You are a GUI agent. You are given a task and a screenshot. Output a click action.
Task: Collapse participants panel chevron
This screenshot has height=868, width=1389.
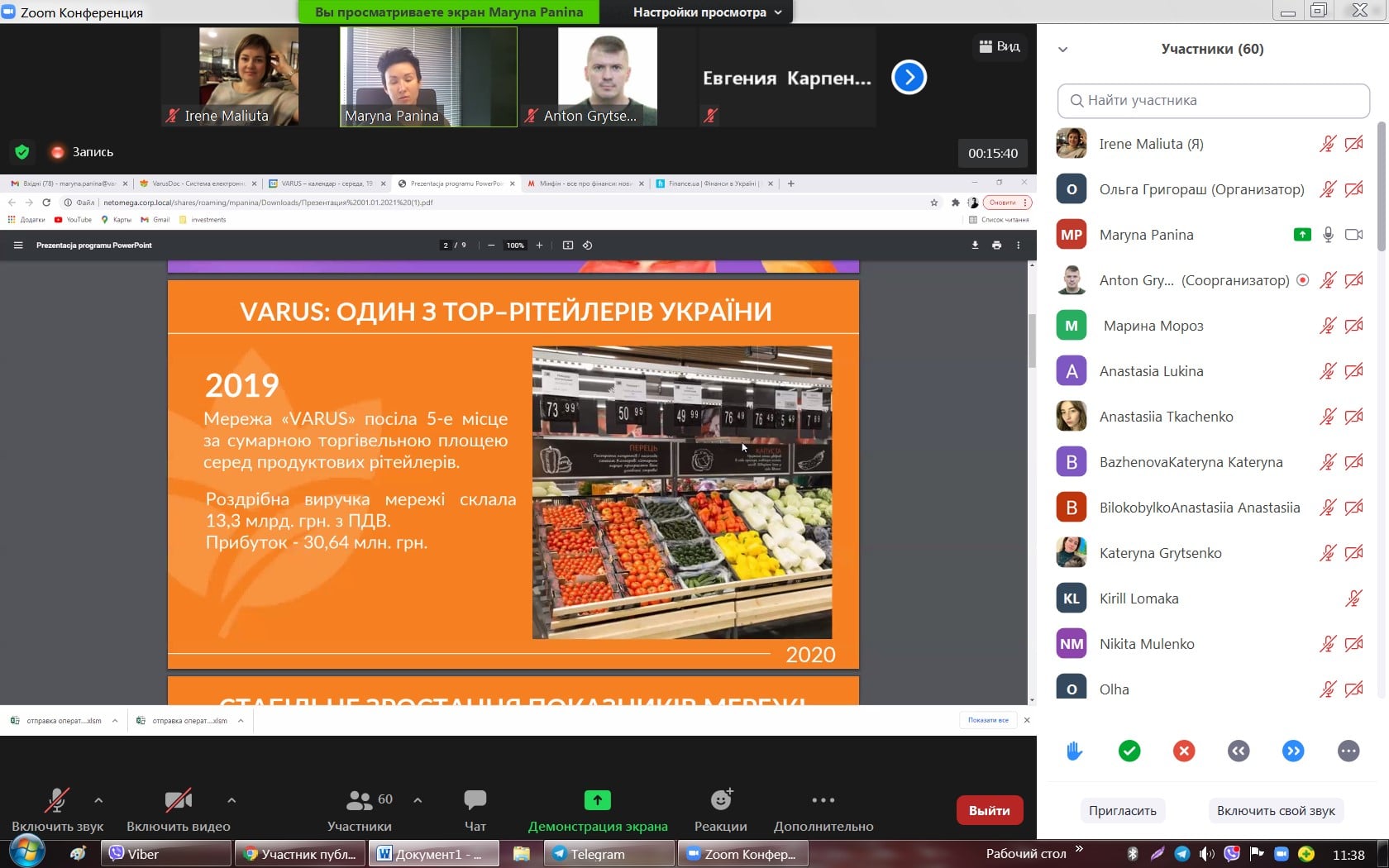(1063, 50)
